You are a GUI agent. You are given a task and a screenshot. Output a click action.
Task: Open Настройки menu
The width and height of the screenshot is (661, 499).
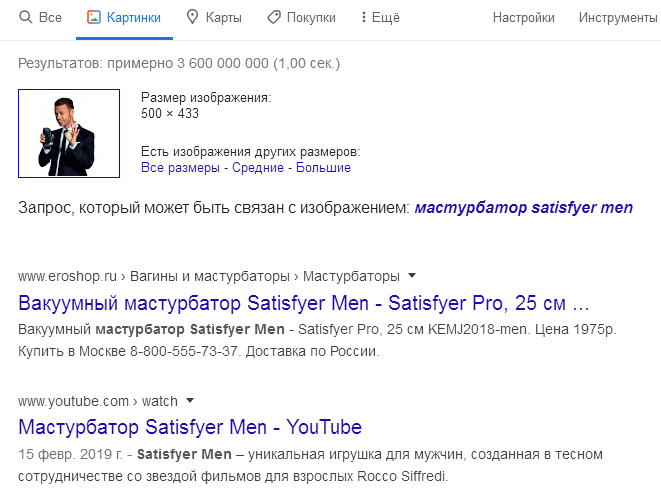point(524,17)
